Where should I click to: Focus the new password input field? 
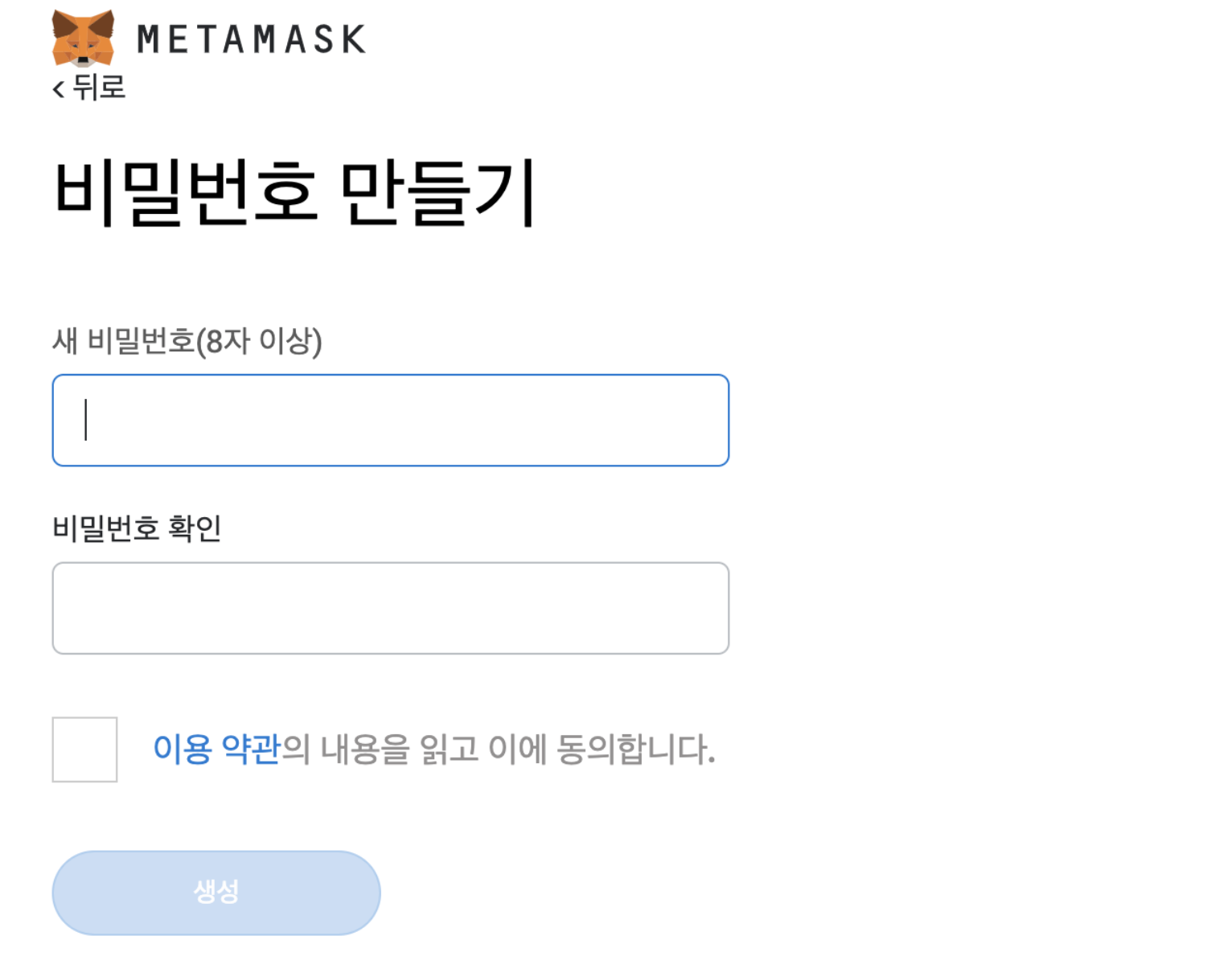pos(391,420)
